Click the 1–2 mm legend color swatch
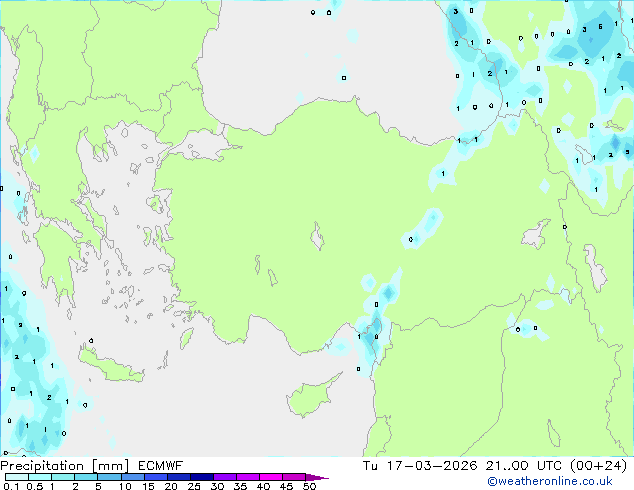Screen dimensions: 634x490 [63, 477]
